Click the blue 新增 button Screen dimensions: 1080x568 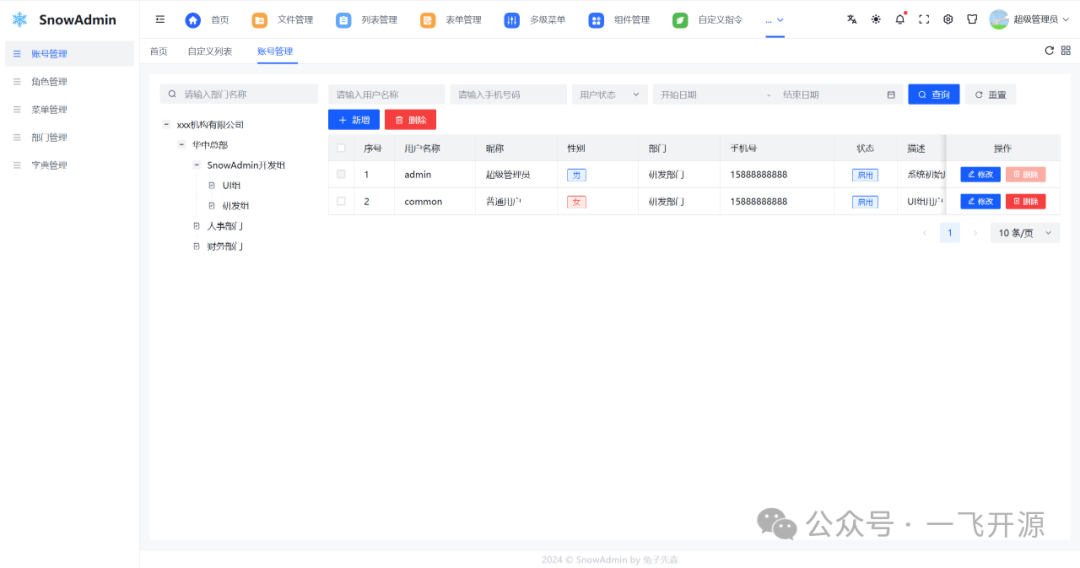coord(354,120)
